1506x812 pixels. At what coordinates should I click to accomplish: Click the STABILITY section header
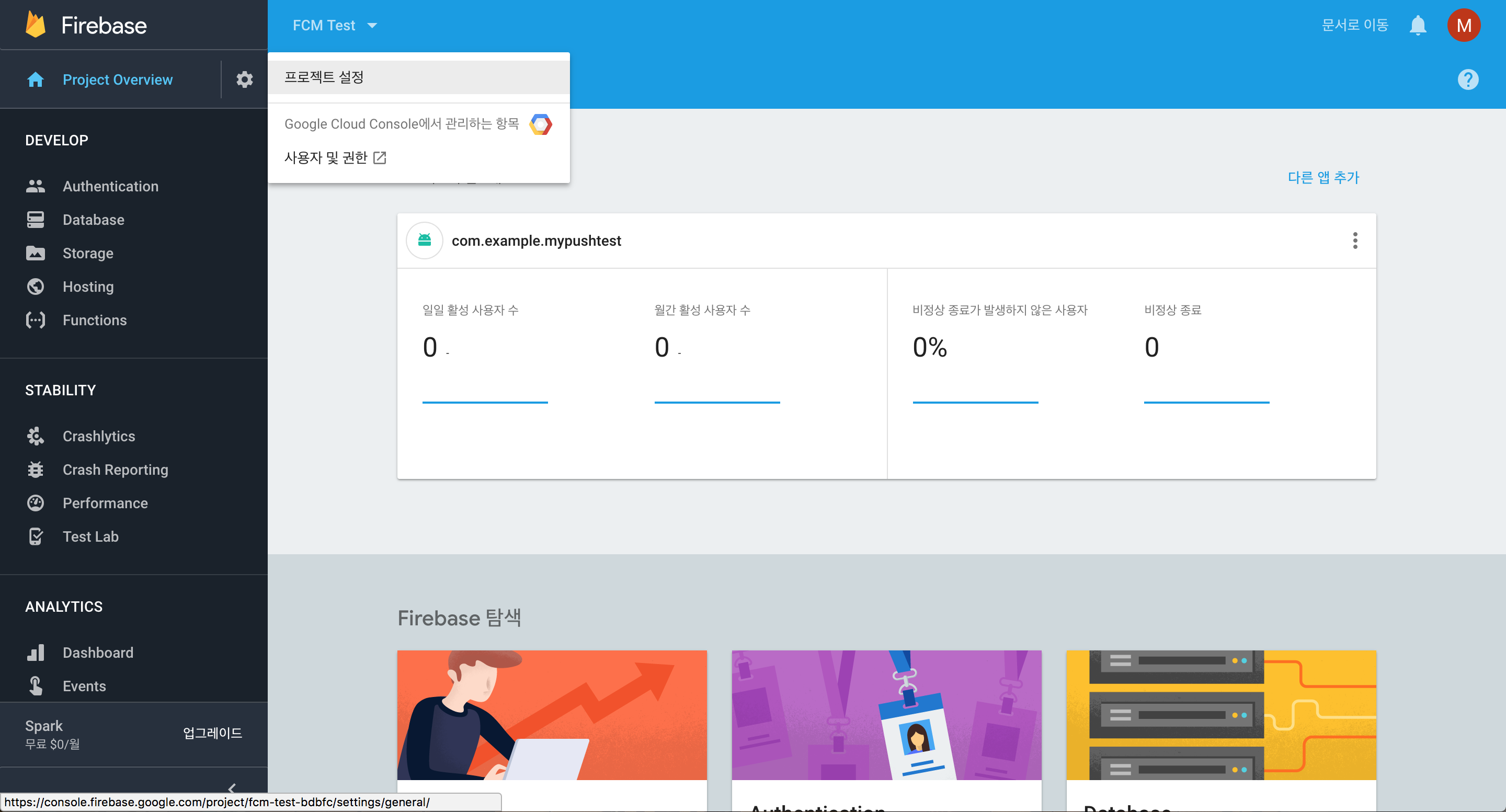(x=60, y=391)
